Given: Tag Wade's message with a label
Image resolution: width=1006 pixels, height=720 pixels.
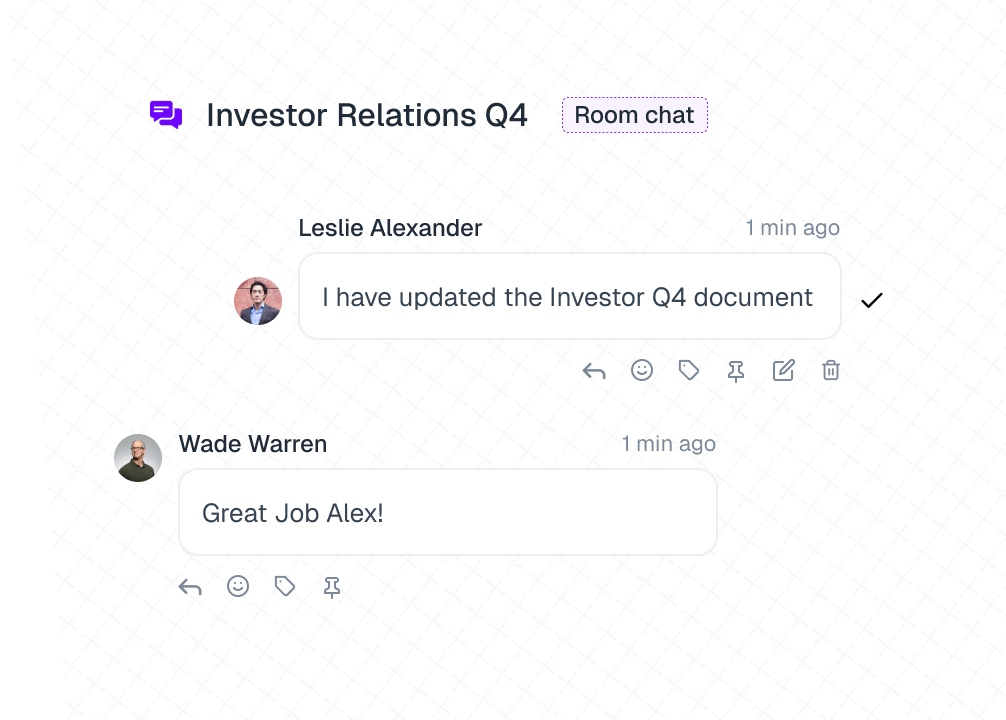Looking at the screenshot, I should tap(285, 587).
